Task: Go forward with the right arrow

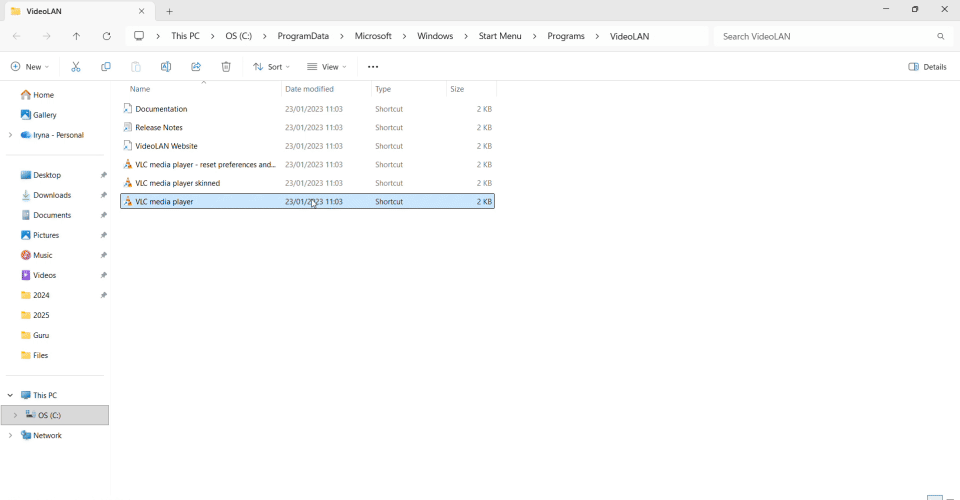Action: pyautogui.click(x=47, y=36)
